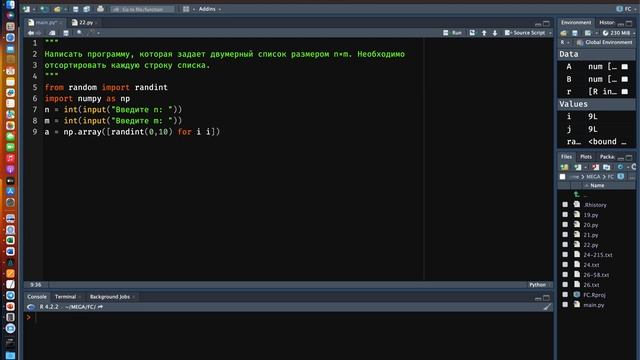Image resolution: width=640 pixels, height=360 pixels.
Task: Check the box next to 26.txt
Action: point(565,284)
